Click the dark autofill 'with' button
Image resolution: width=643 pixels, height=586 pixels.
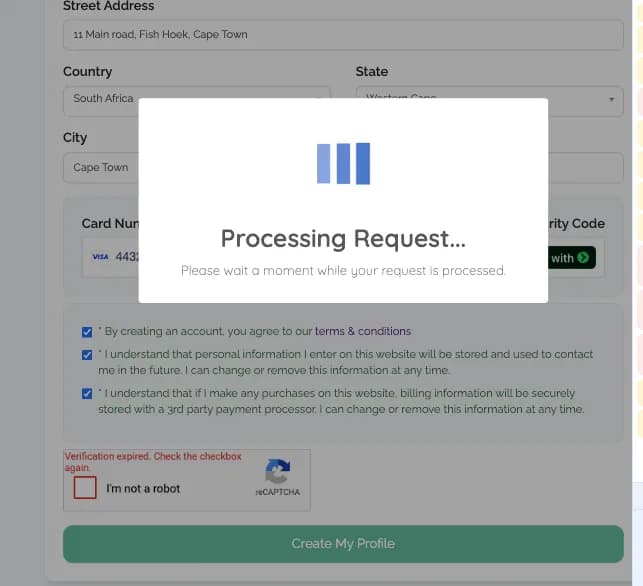572,258
